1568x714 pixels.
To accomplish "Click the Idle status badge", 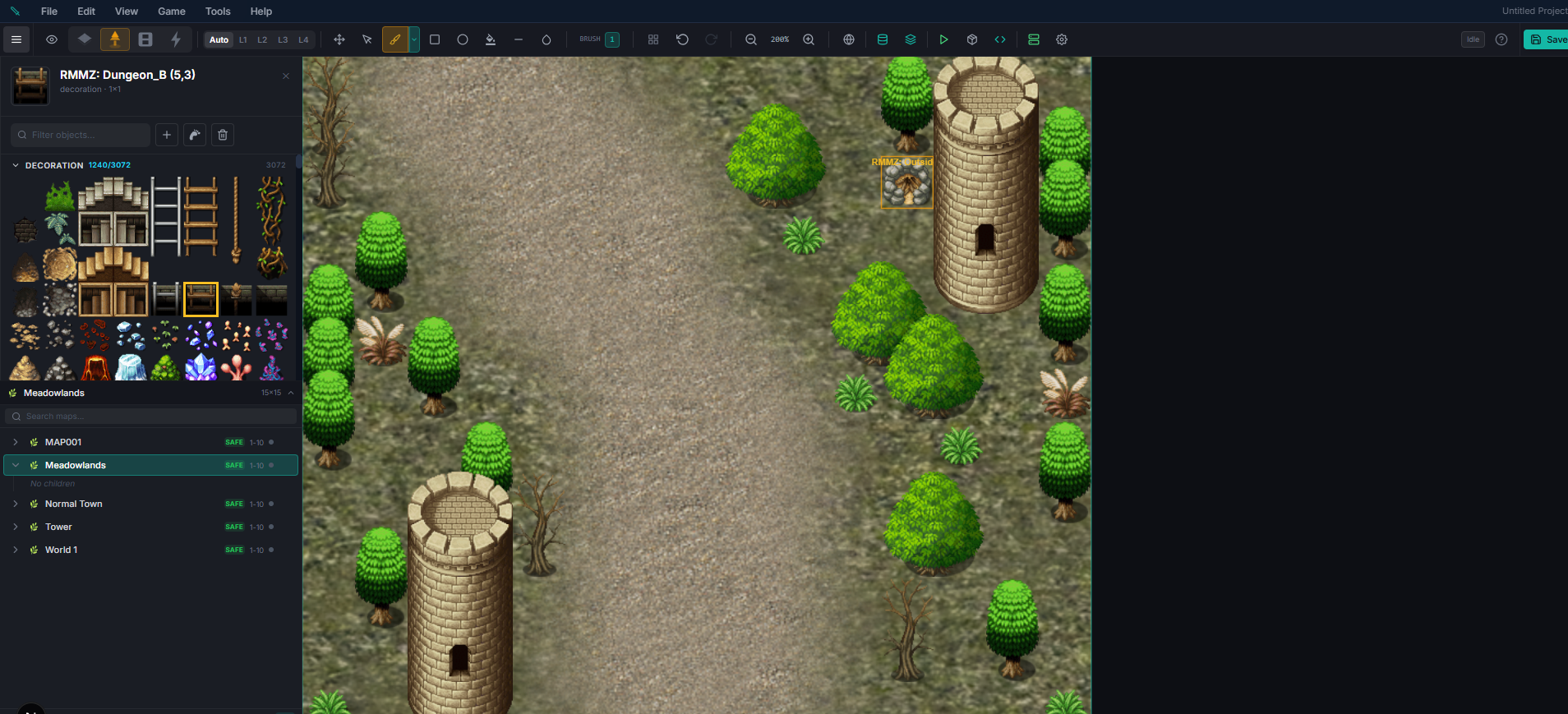I will pyautogui.click(x=1473, y=39).
